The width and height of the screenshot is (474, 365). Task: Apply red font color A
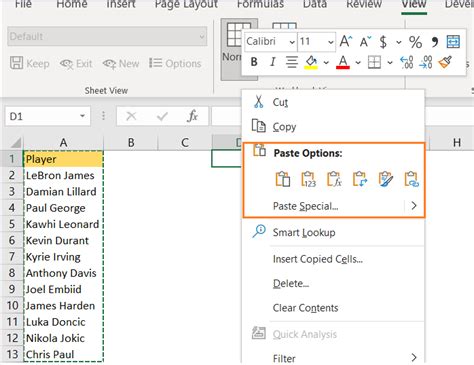[x=343, y=62]
